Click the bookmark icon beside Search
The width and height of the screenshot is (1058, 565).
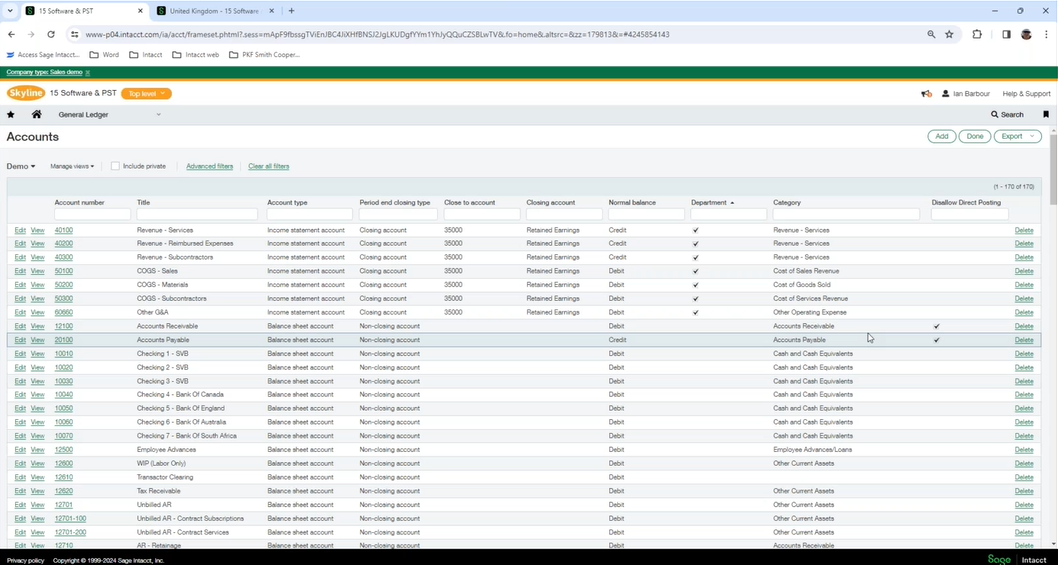coord(1046,115)
